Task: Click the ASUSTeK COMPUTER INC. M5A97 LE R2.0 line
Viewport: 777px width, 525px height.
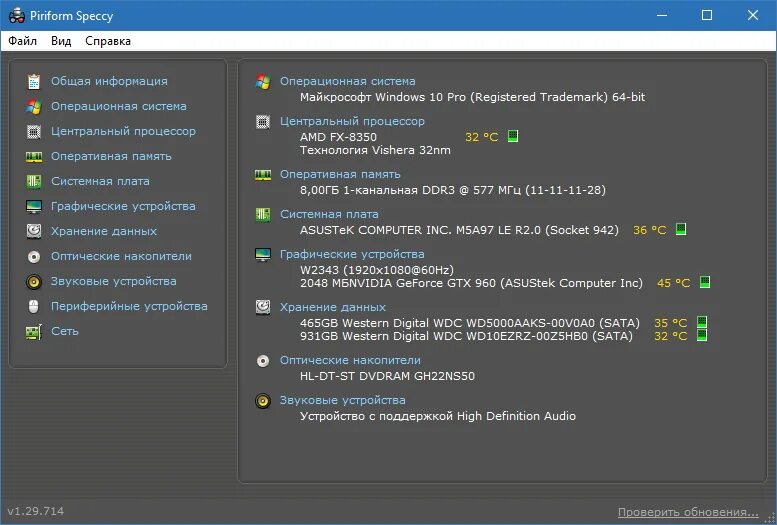Action: pos(459,230)
